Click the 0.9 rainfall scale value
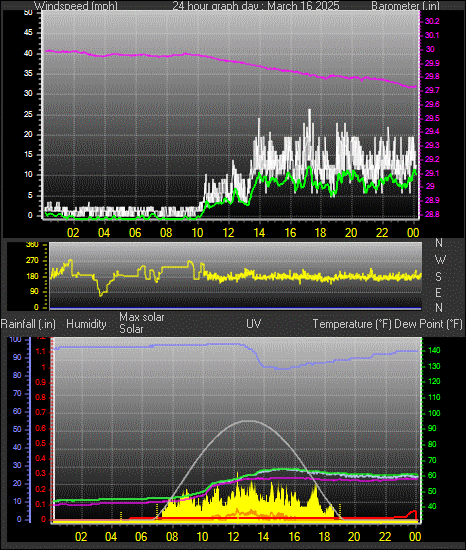 [41, 382]
